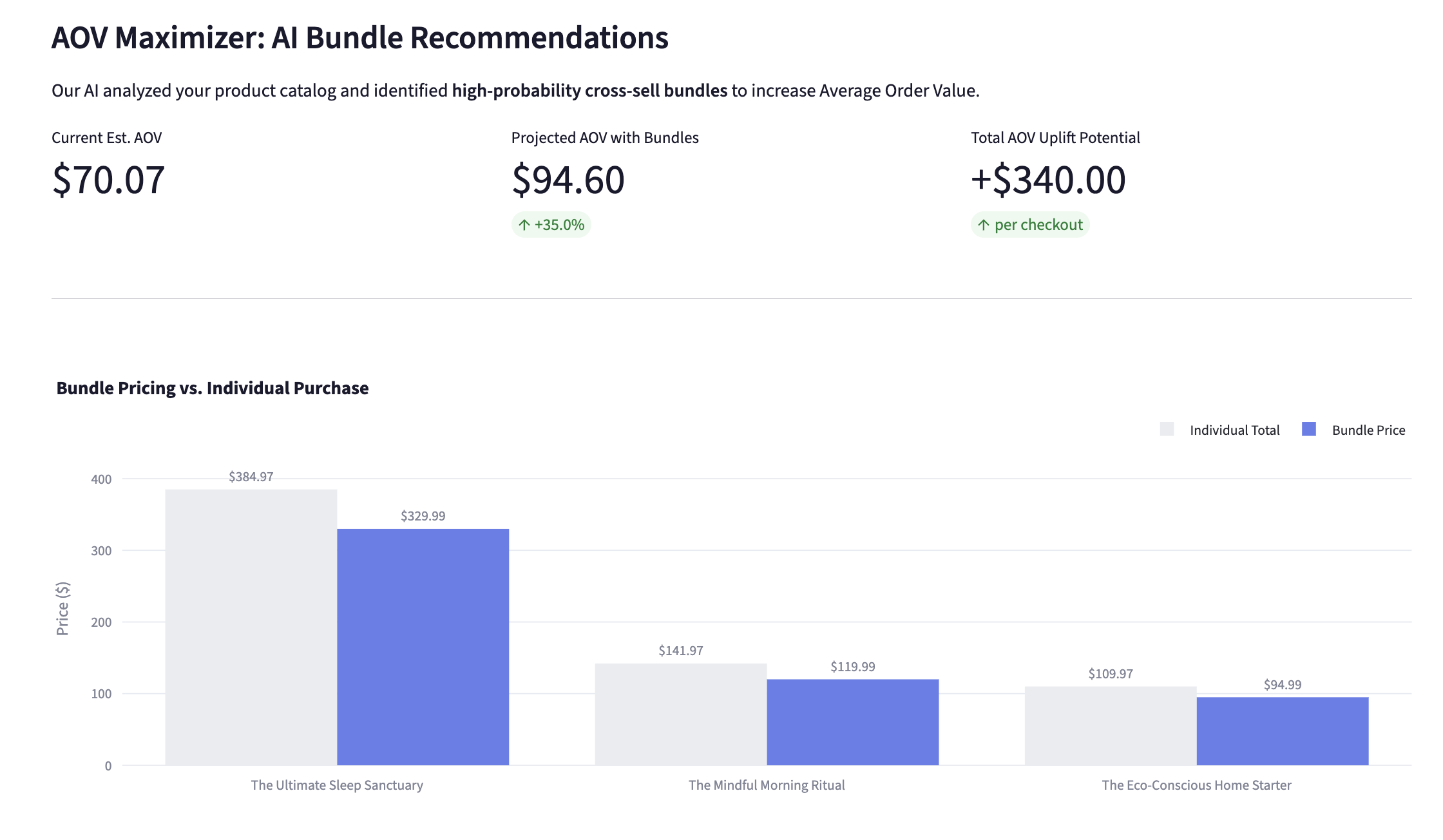Click the blue Bundle Price legend swatch
The width and height of the screenshot is (1443, 840).
tap(1309, 430)
